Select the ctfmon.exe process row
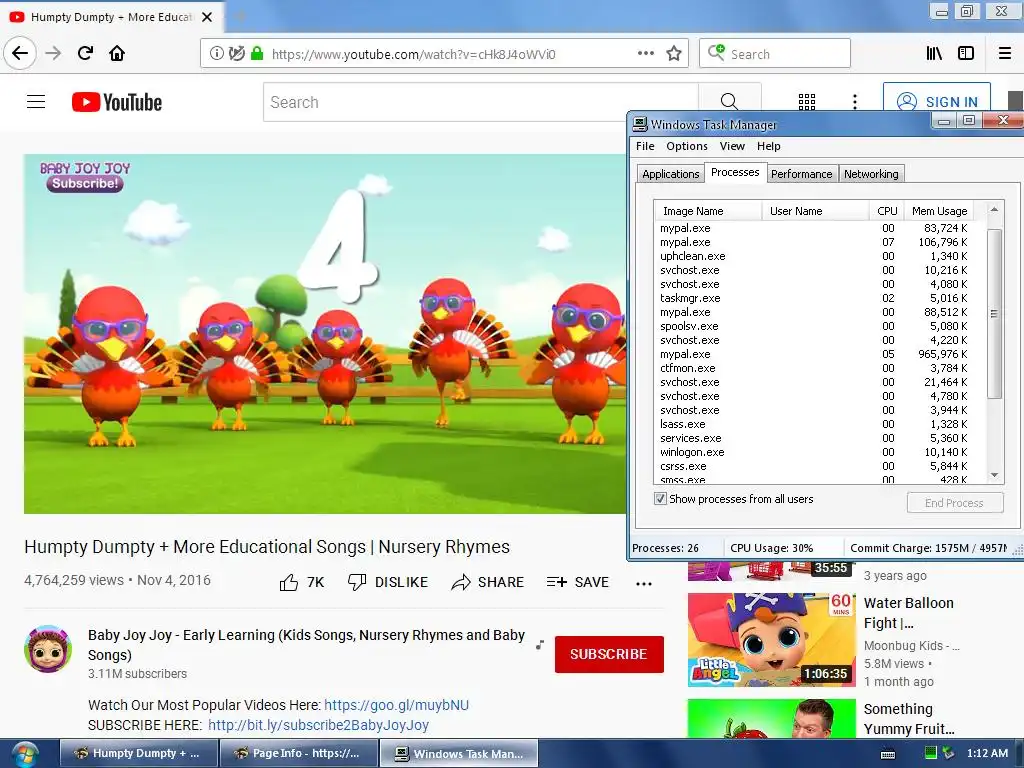This screenshot has height=768, width=1024. coord(814,368)
